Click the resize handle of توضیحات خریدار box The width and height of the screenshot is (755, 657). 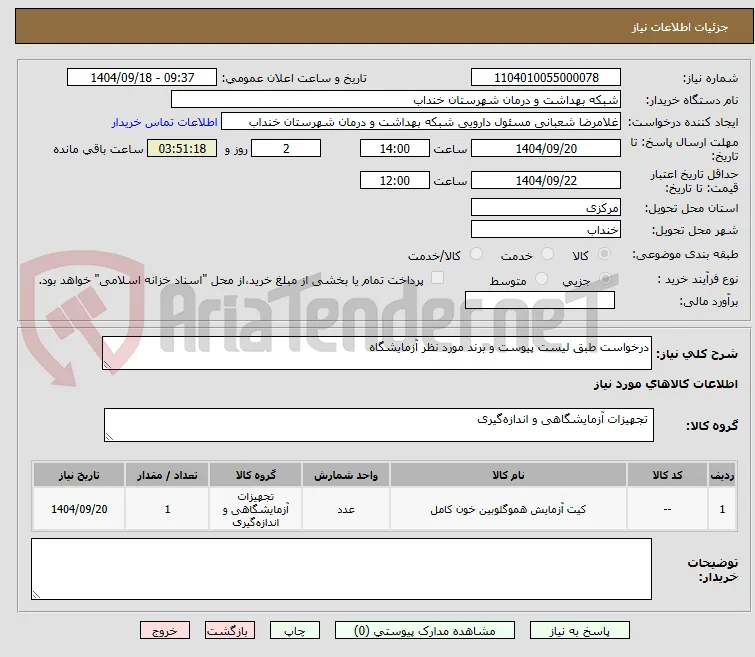coord(37,594)
